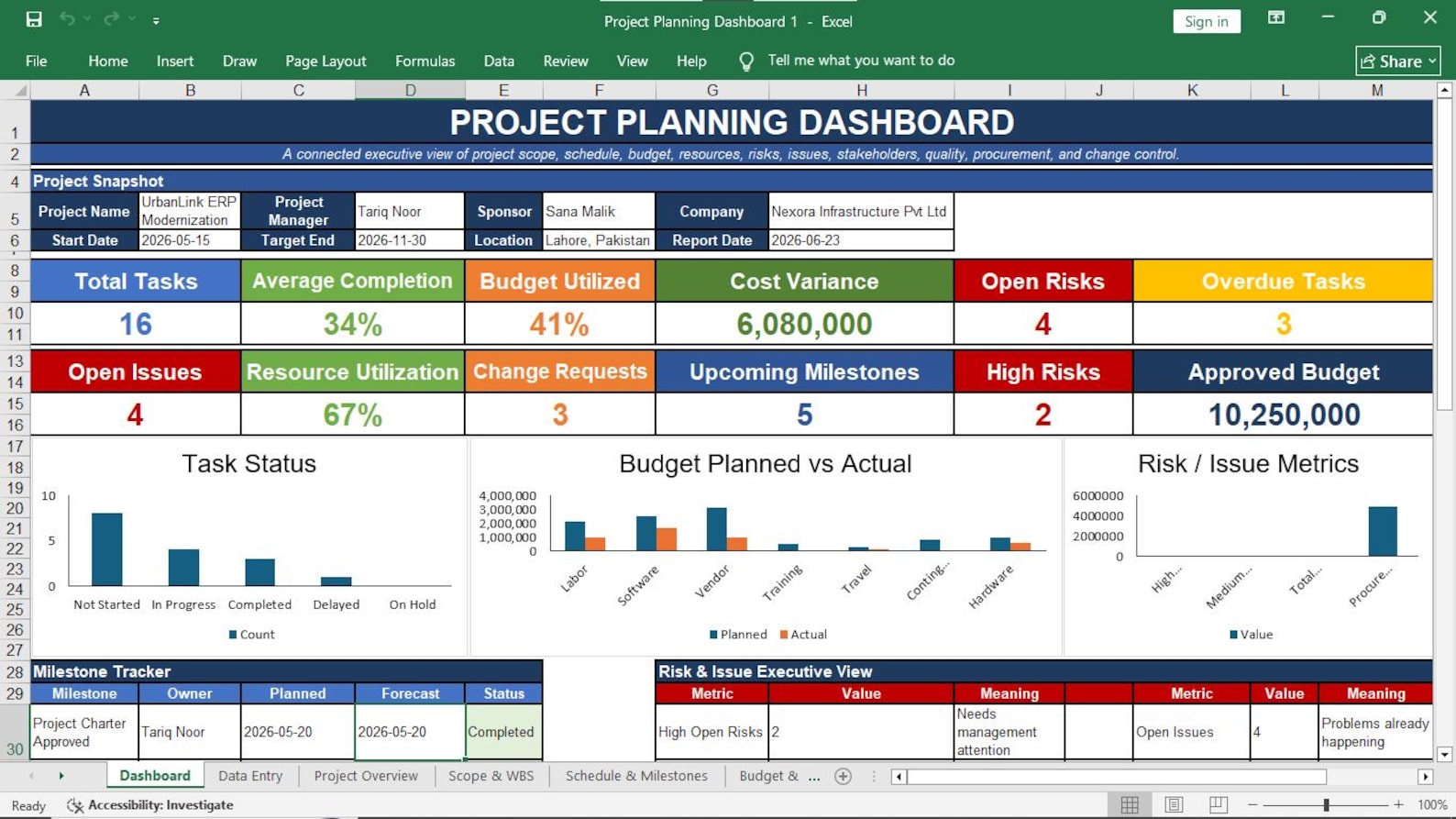Click previous sheet navigation arrow

coord(31,776)
